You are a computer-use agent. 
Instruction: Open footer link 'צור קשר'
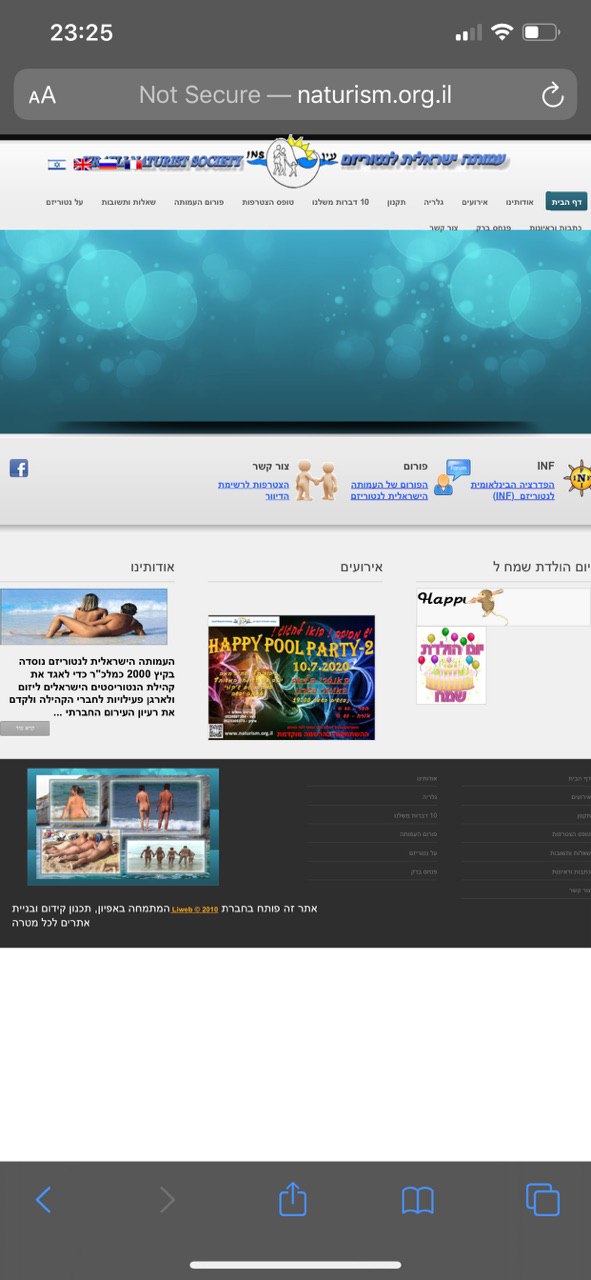click(x=580, y=890)
